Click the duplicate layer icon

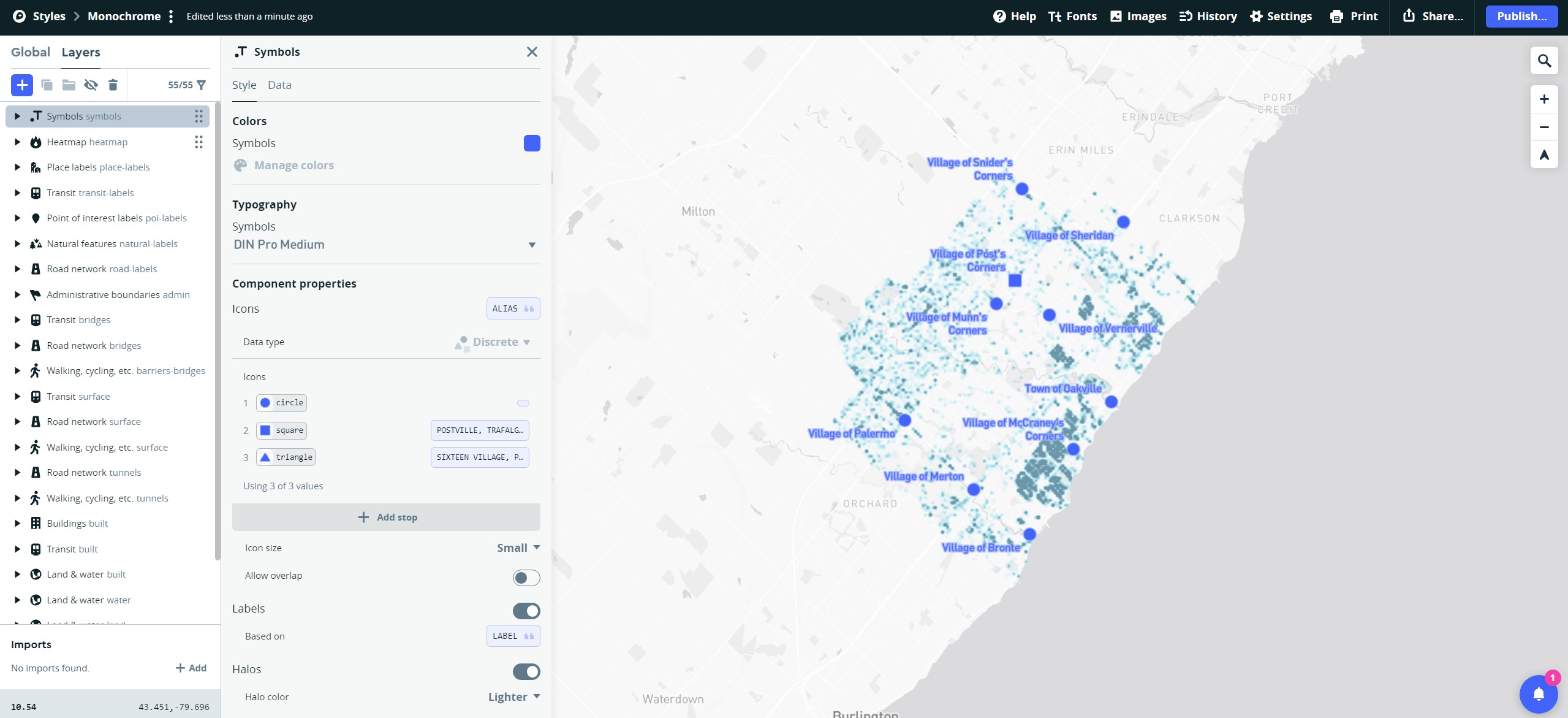(x=47, y=85)
